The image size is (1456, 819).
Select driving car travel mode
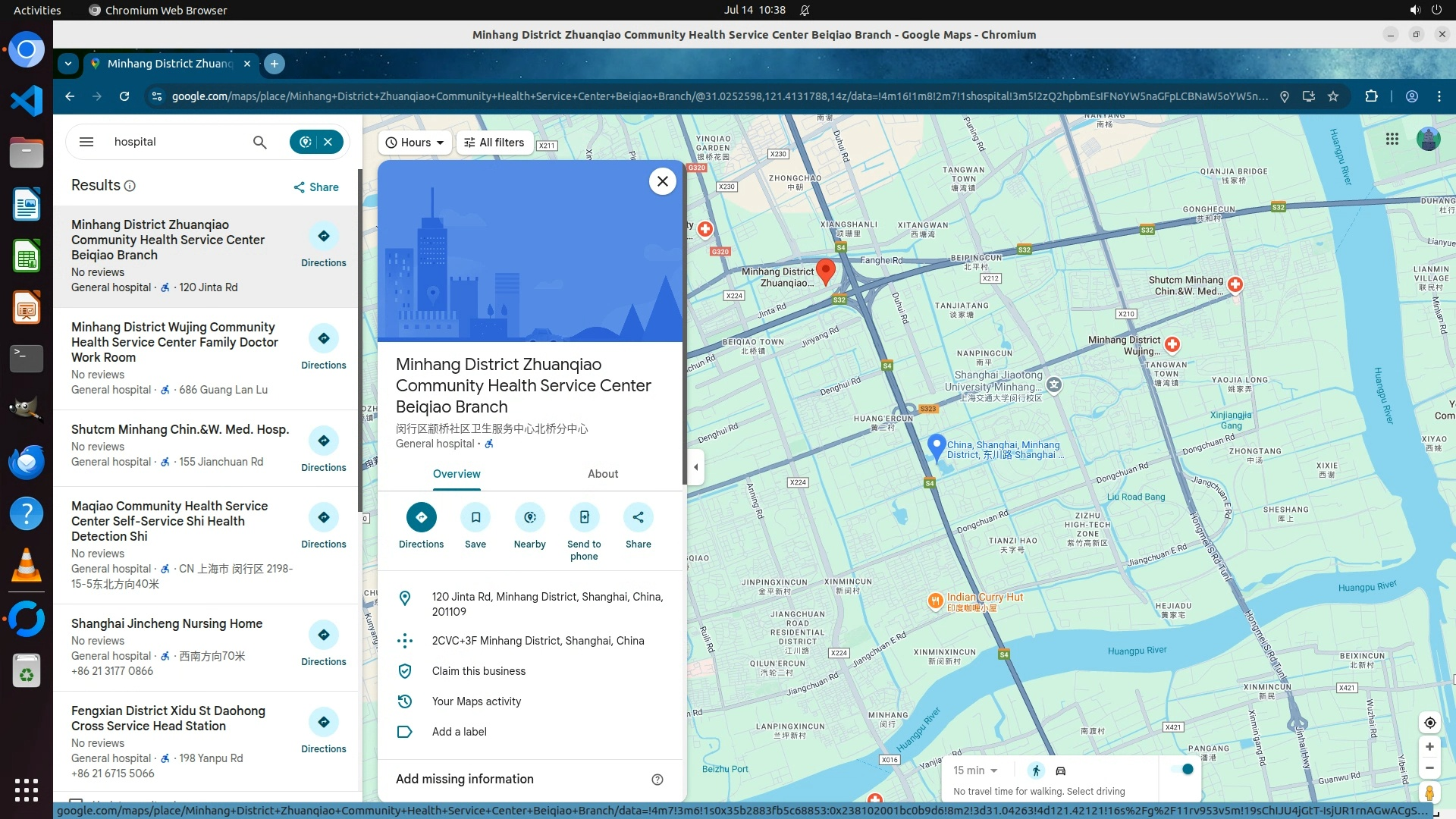(x=1061, y=770)
